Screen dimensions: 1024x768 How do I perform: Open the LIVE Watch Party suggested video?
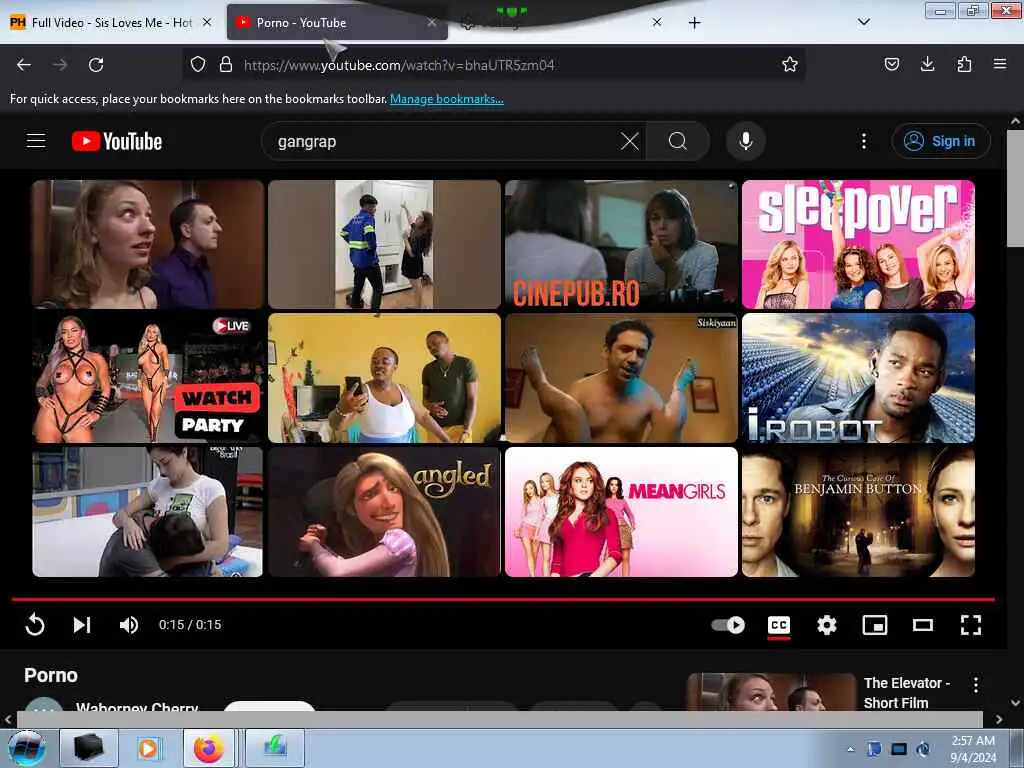pos(148,378)
